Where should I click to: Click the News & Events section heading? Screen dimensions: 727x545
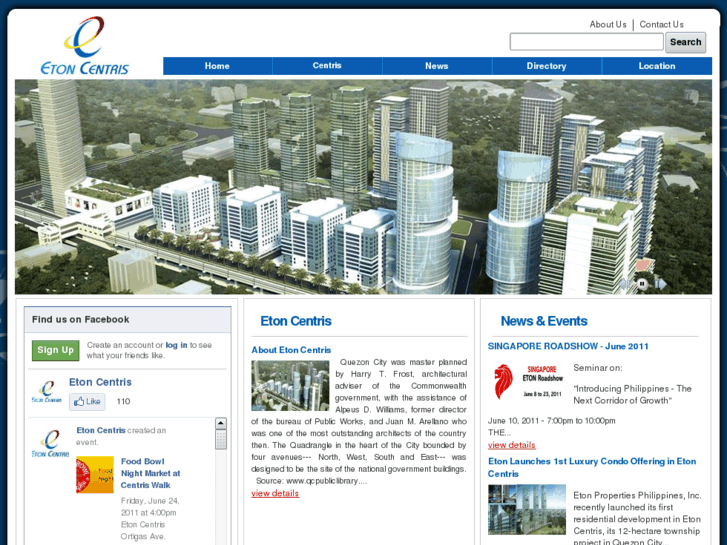click(x=544, y=321)
